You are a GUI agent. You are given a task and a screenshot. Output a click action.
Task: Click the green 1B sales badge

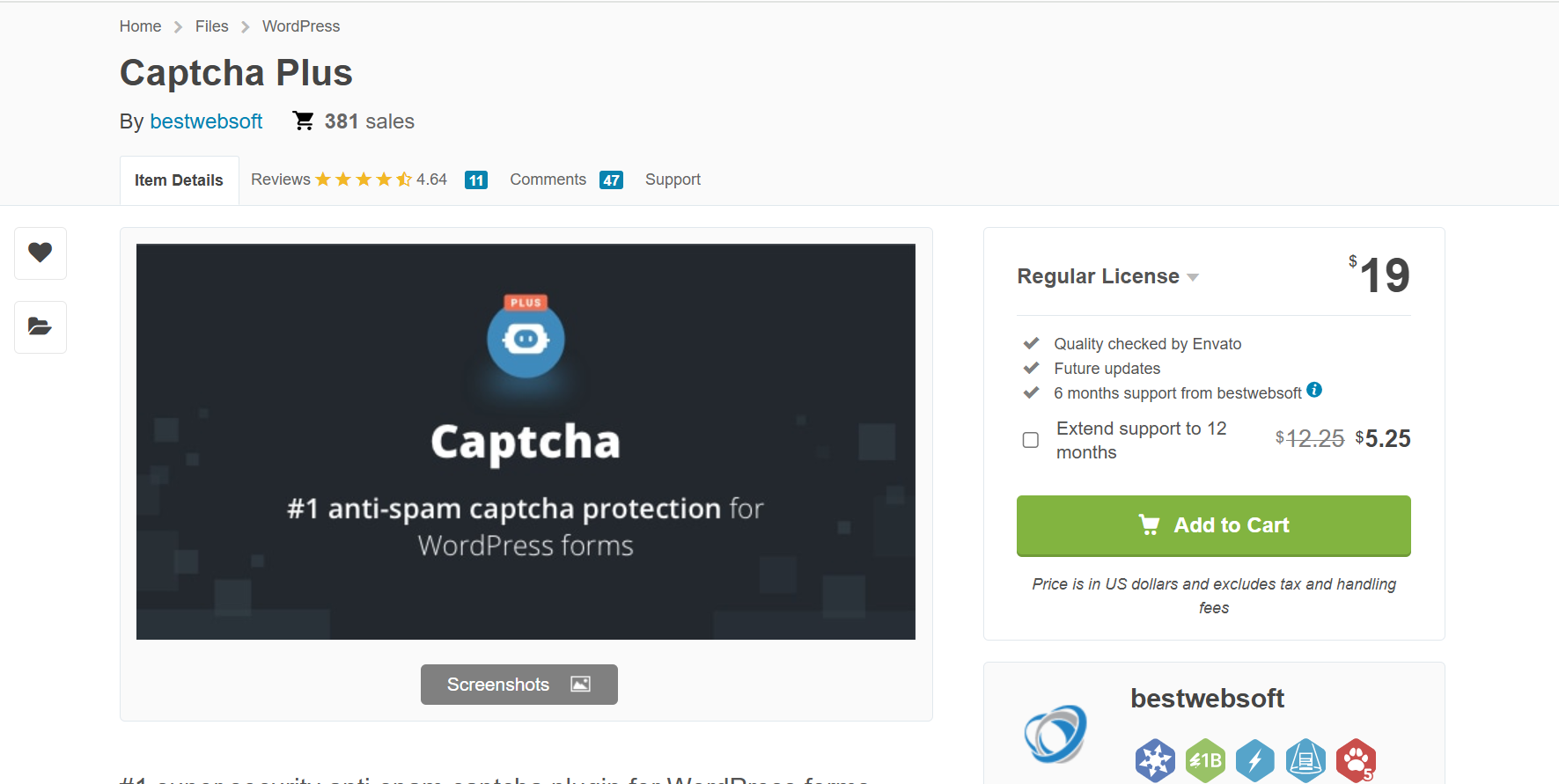(1205, 760)
